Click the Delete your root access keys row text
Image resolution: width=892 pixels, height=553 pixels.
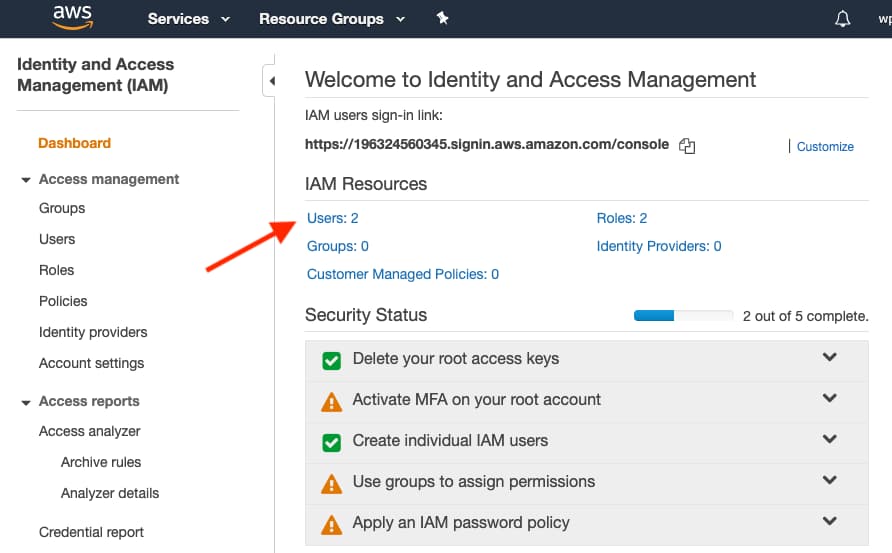(456, 358)
